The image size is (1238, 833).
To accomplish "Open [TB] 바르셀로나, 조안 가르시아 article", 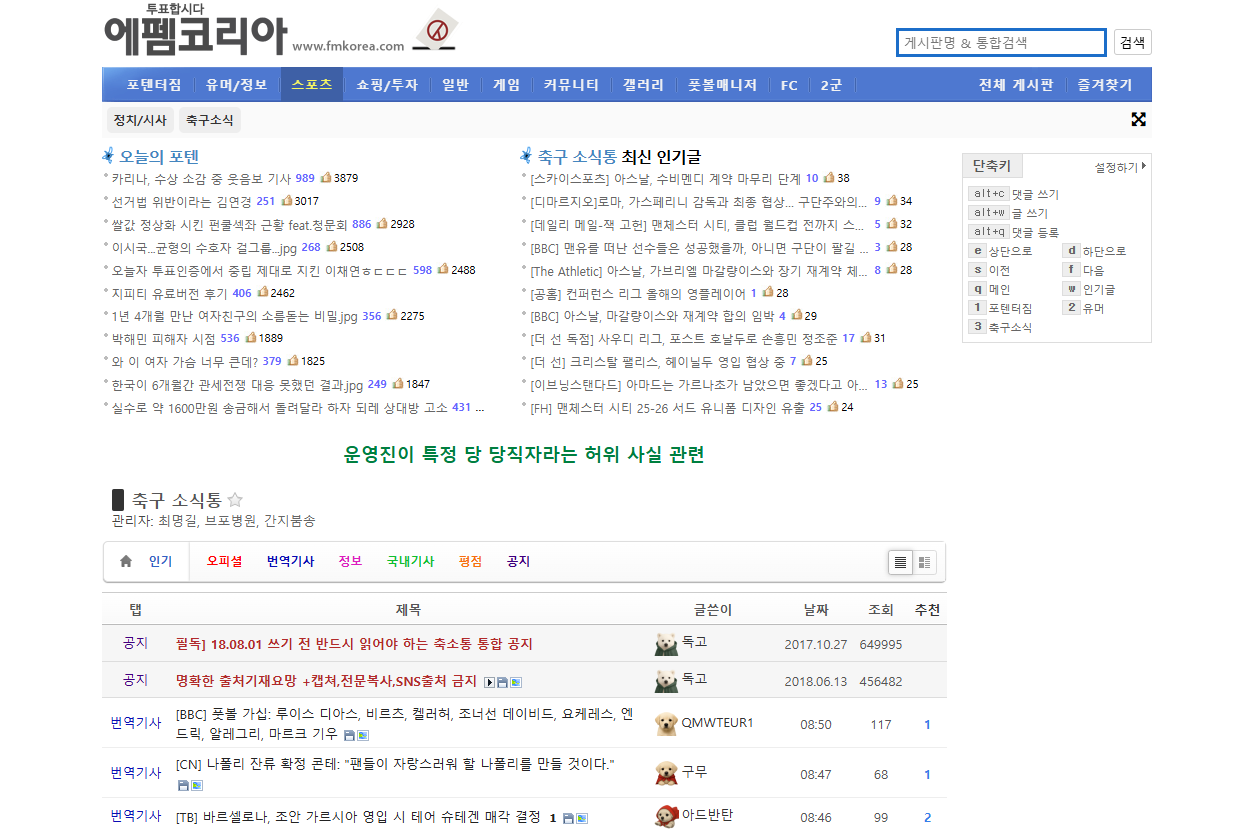I will [x=358, y=817].
